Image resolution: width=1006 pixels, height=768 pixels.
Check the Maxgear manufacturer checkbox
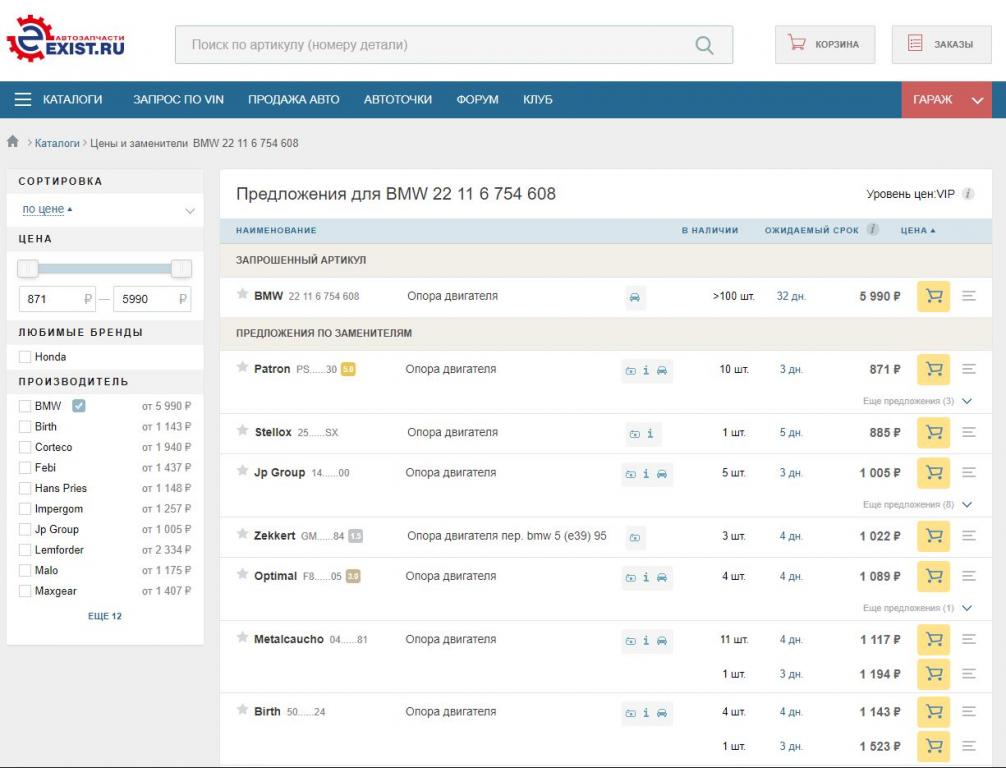(x=25, y=591)
